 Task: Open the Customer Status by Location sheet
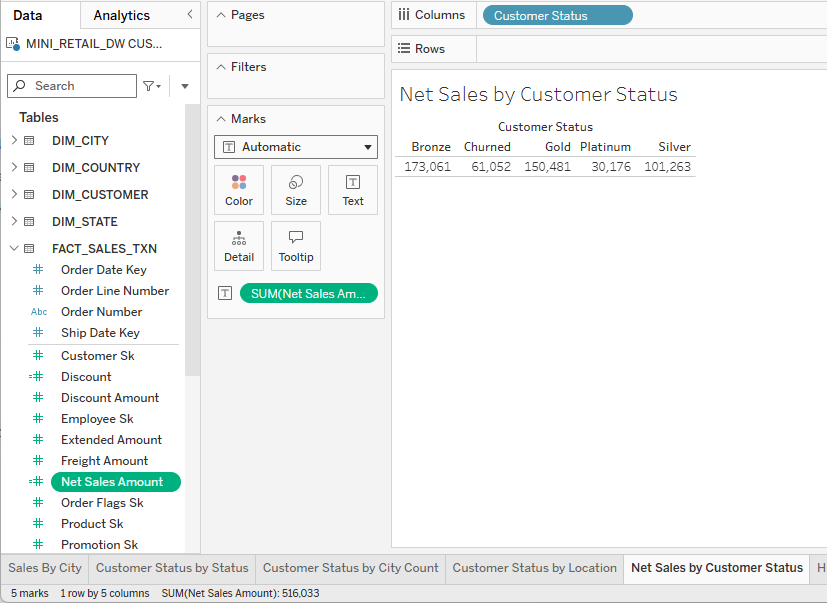click(x=534, y=568)
